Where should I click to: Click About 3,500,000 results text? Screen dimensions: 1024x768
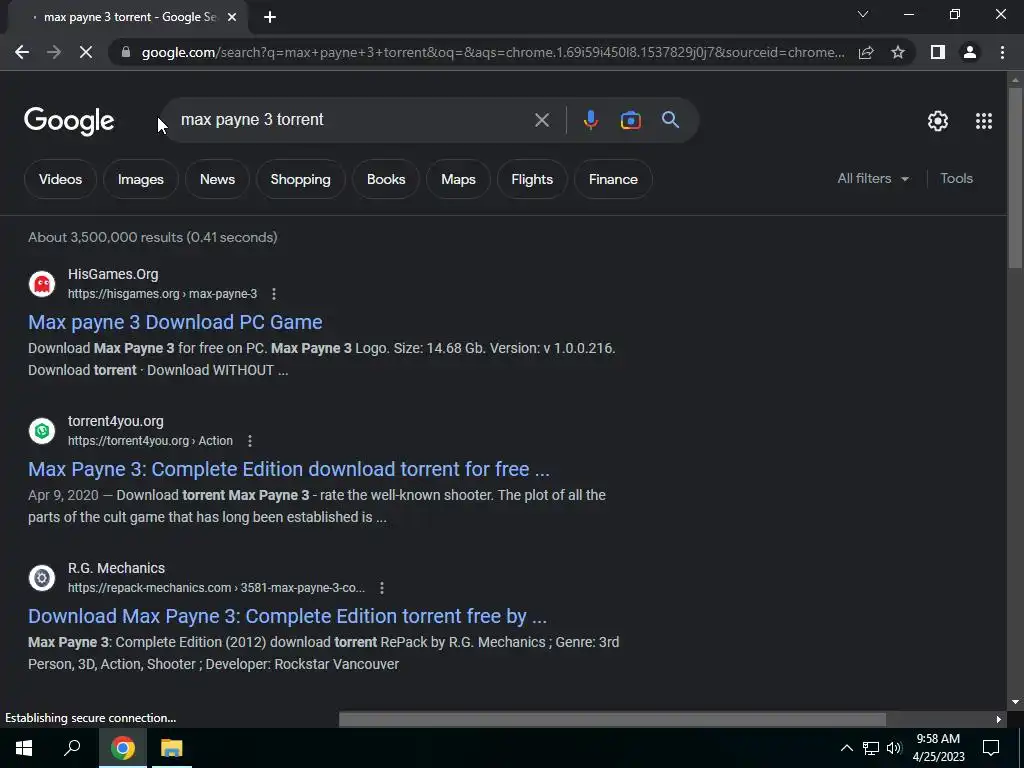[x=153, y=237]
